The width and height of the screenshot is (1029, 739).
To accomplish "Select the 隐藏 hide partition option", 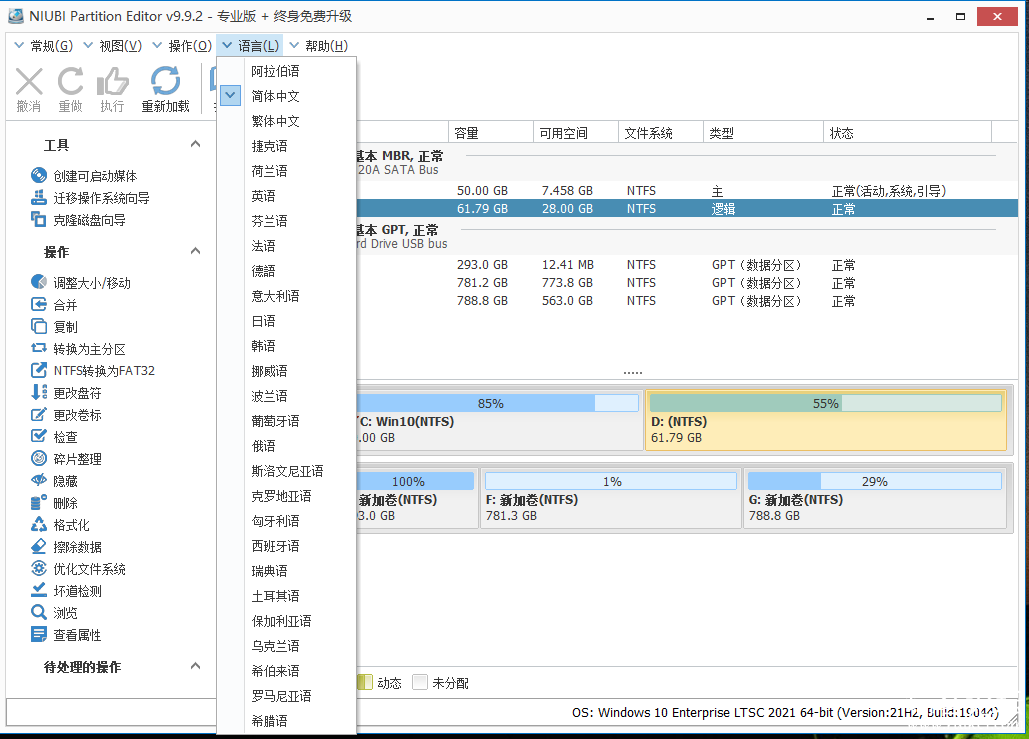I will pos(54,481).
